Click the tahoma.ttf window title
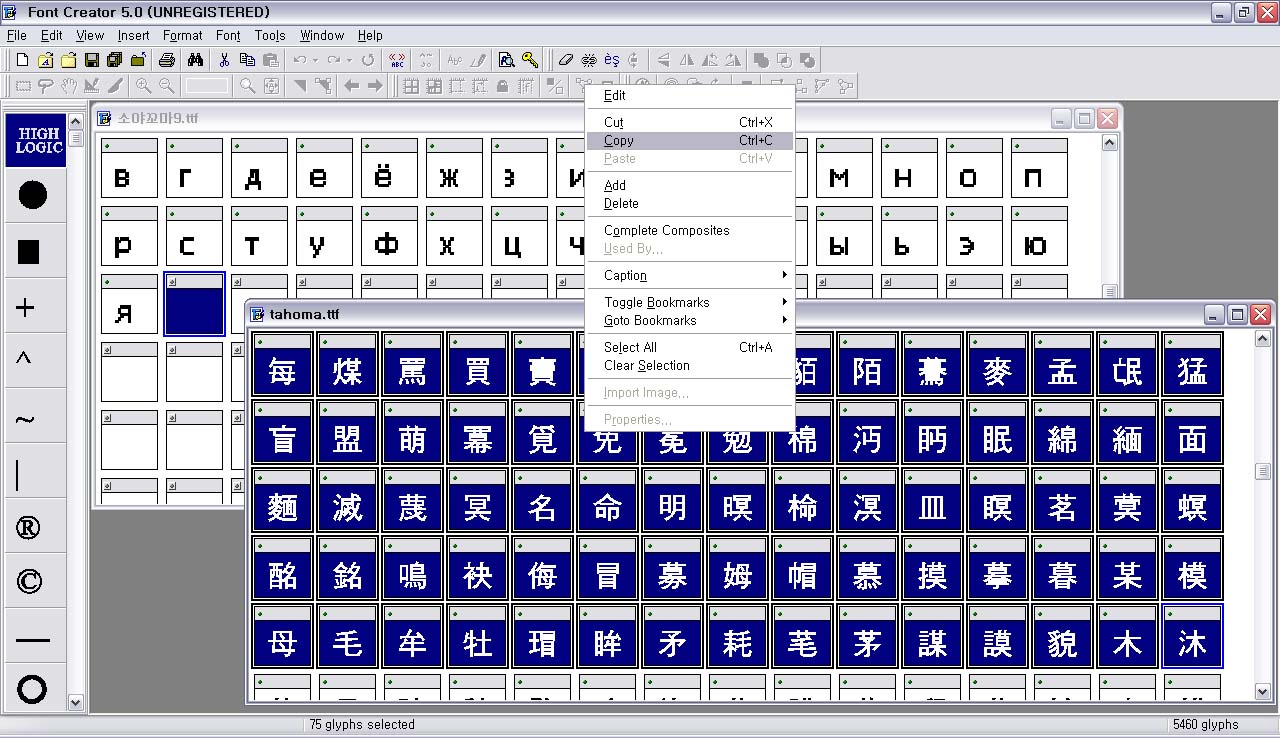Image resolution: width=1280 pixels, height=738 pixels. click(304, 315)
